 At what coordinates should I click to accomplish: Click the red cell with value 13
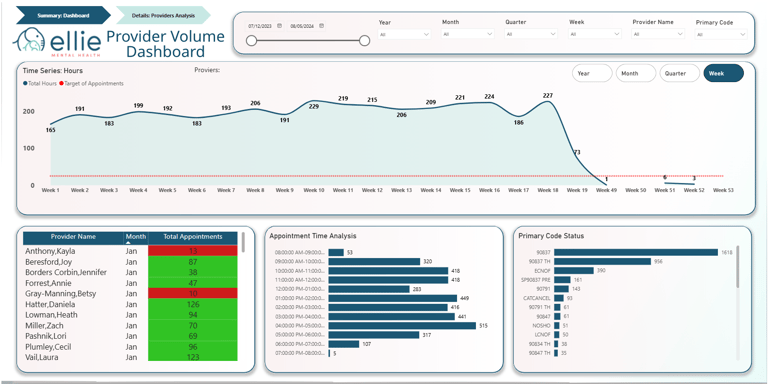(192, 251)
